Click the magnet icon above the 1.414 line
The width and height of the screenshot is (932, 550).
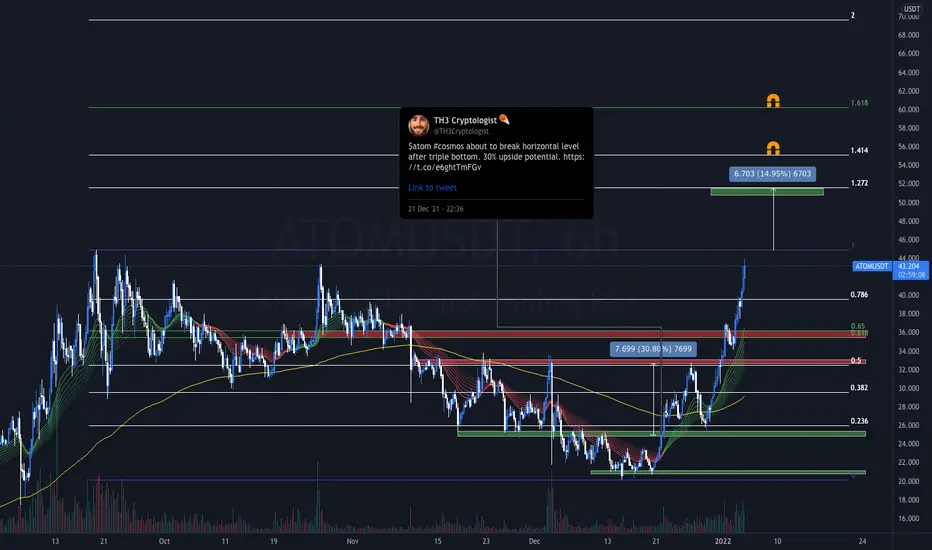click(x=773, y=147)
